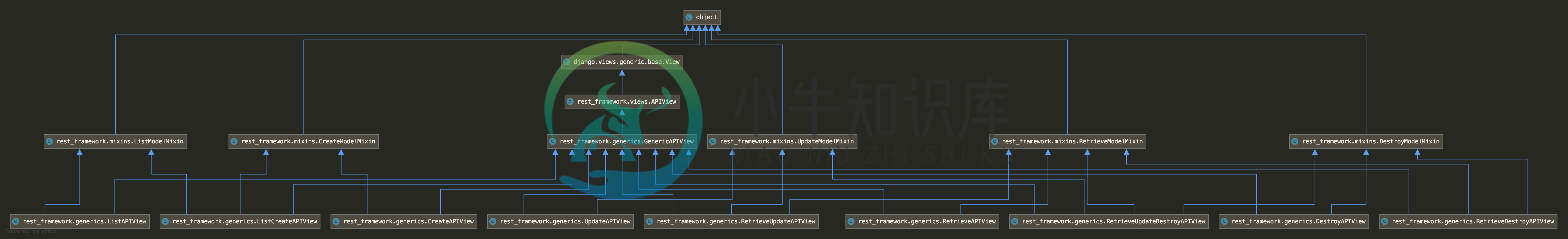Click the class icon of generics.CreateAPIView node

tap(336, 222)
